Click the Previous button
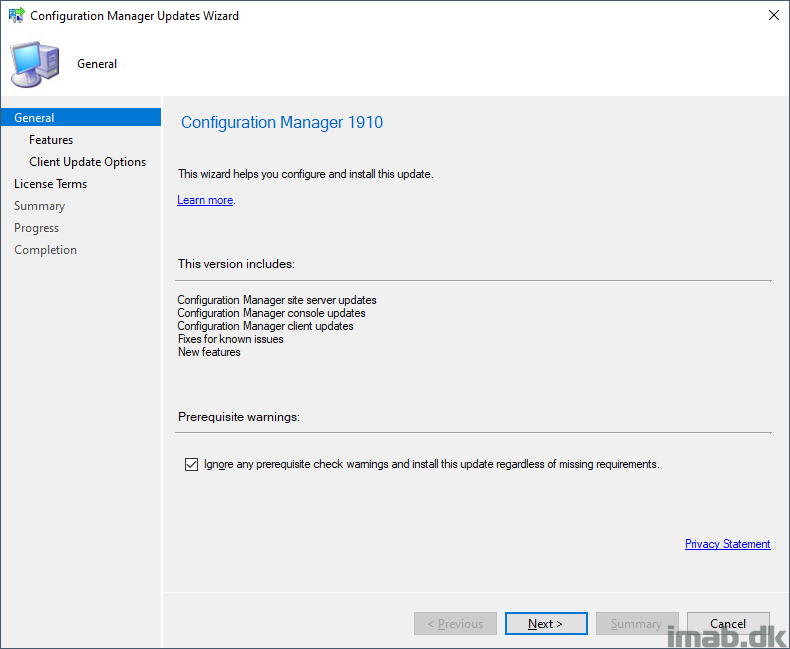 coord(455,623)
